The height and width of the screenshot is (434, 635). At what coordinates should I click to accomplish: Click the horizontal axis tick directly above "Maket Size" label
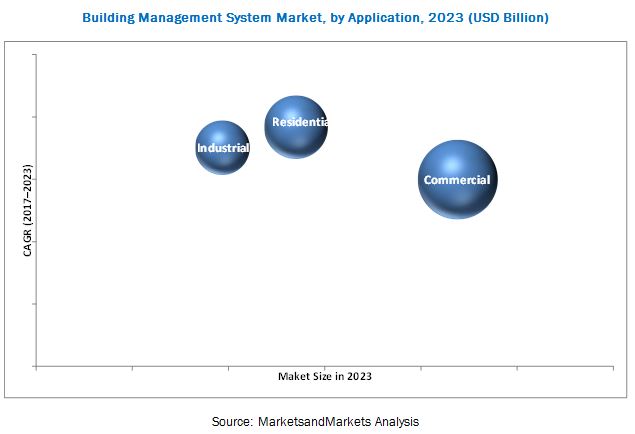(x=325, y=369)
